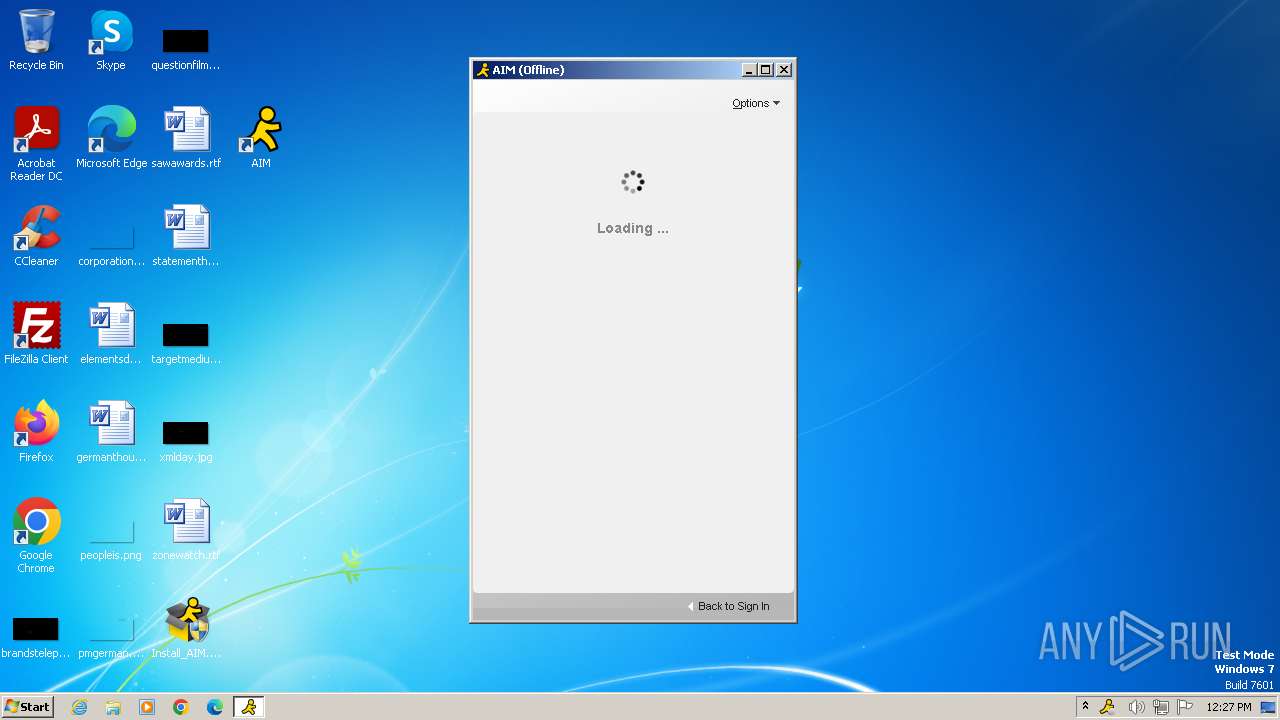Open the statementh... Word document
This screenshot has height=720, width=1280.
pos(186,236)
